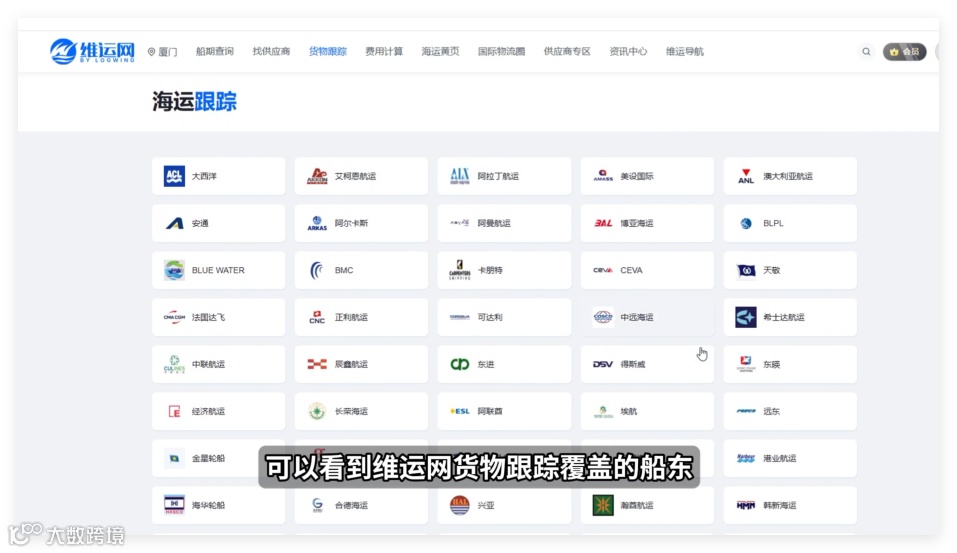957x553 pixels.
Task: Visit 资讯中心 in the top navigation
Action: point(628,51)
